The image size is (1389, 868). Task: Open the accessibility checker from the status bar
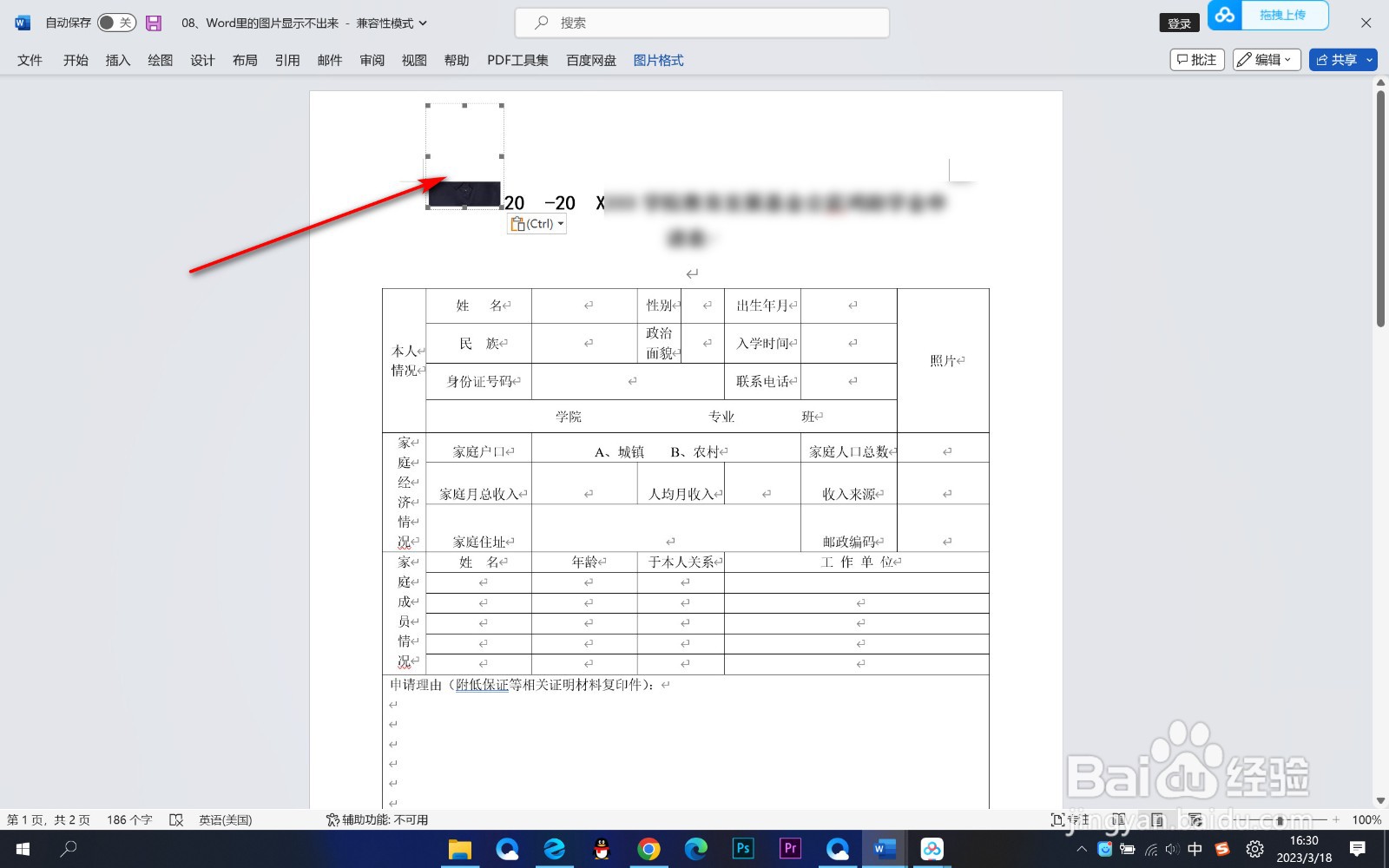[x=373, y=819]
